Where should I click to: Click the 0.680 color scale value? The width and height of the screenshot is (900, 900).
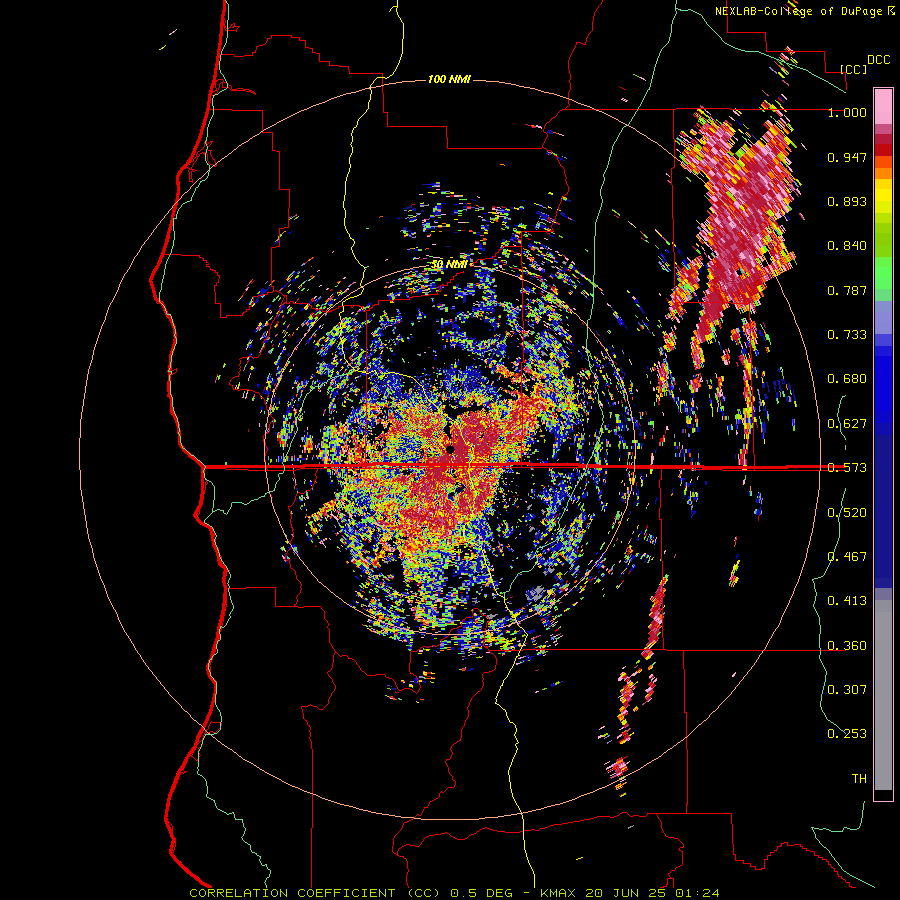click(x=847, y=379)
